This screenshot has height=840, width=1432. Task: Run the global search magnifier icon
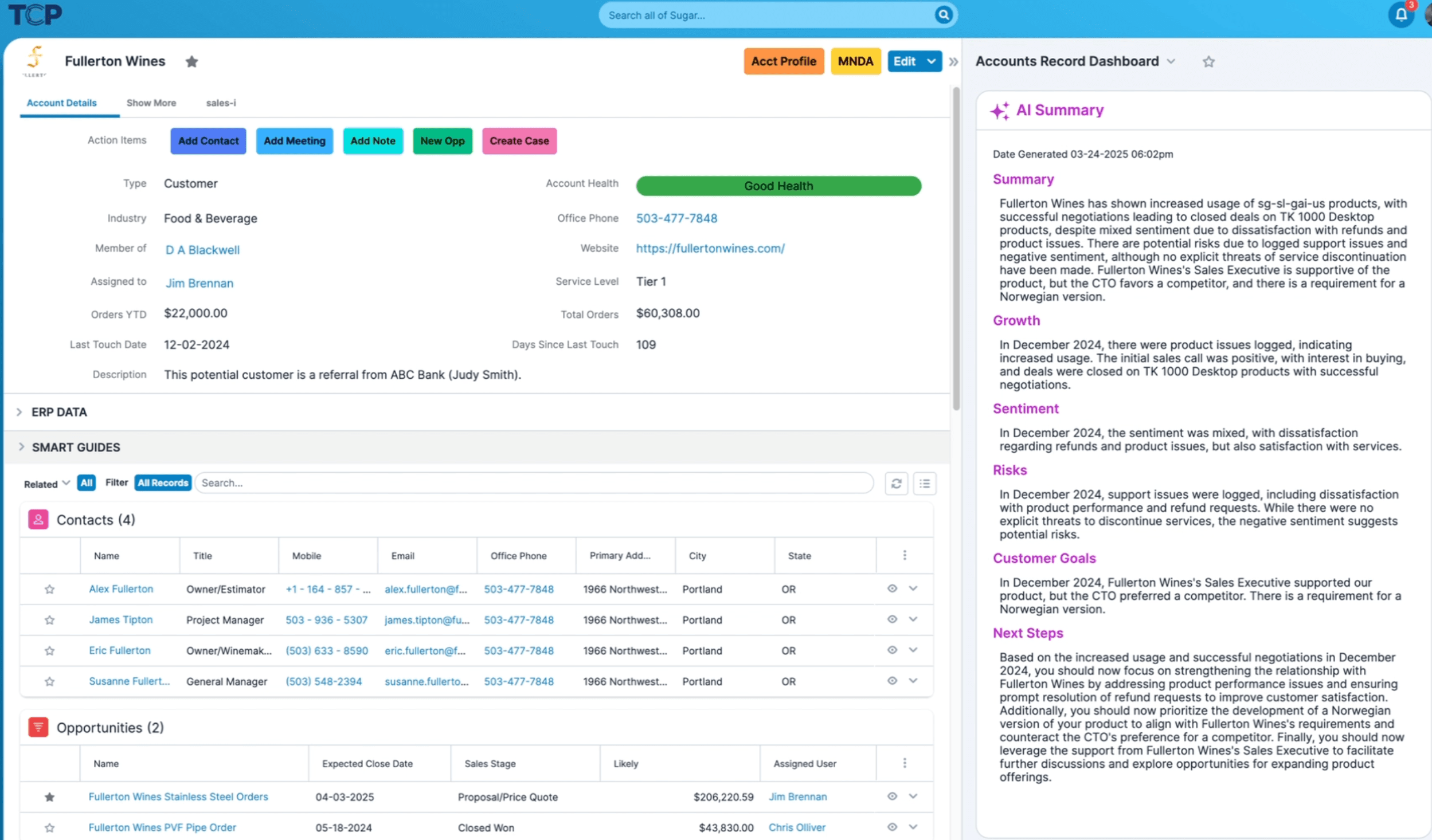[x=943, y=15]
